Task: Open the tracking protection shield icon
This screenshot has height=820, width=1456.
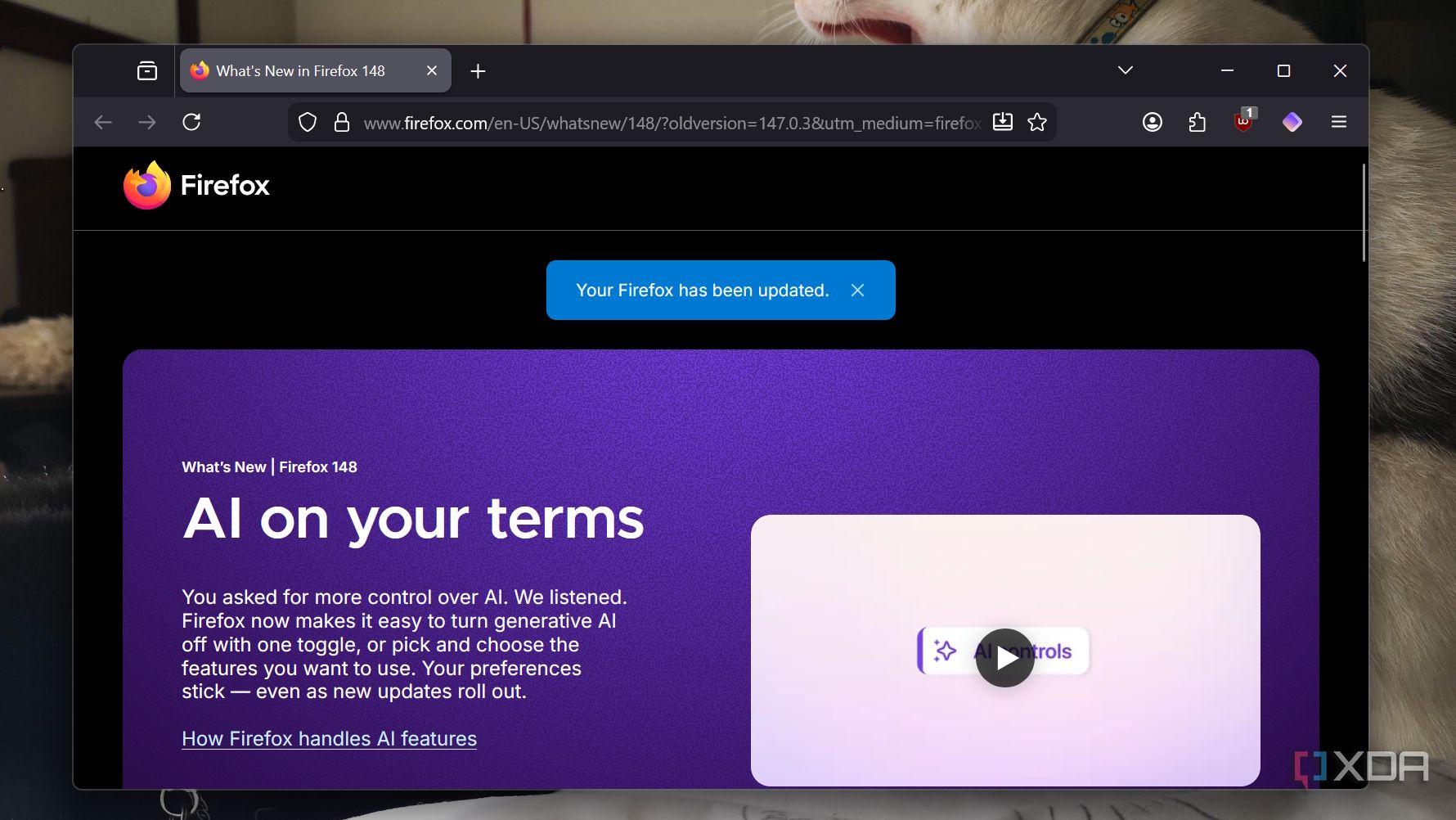Action: point(308,123)
